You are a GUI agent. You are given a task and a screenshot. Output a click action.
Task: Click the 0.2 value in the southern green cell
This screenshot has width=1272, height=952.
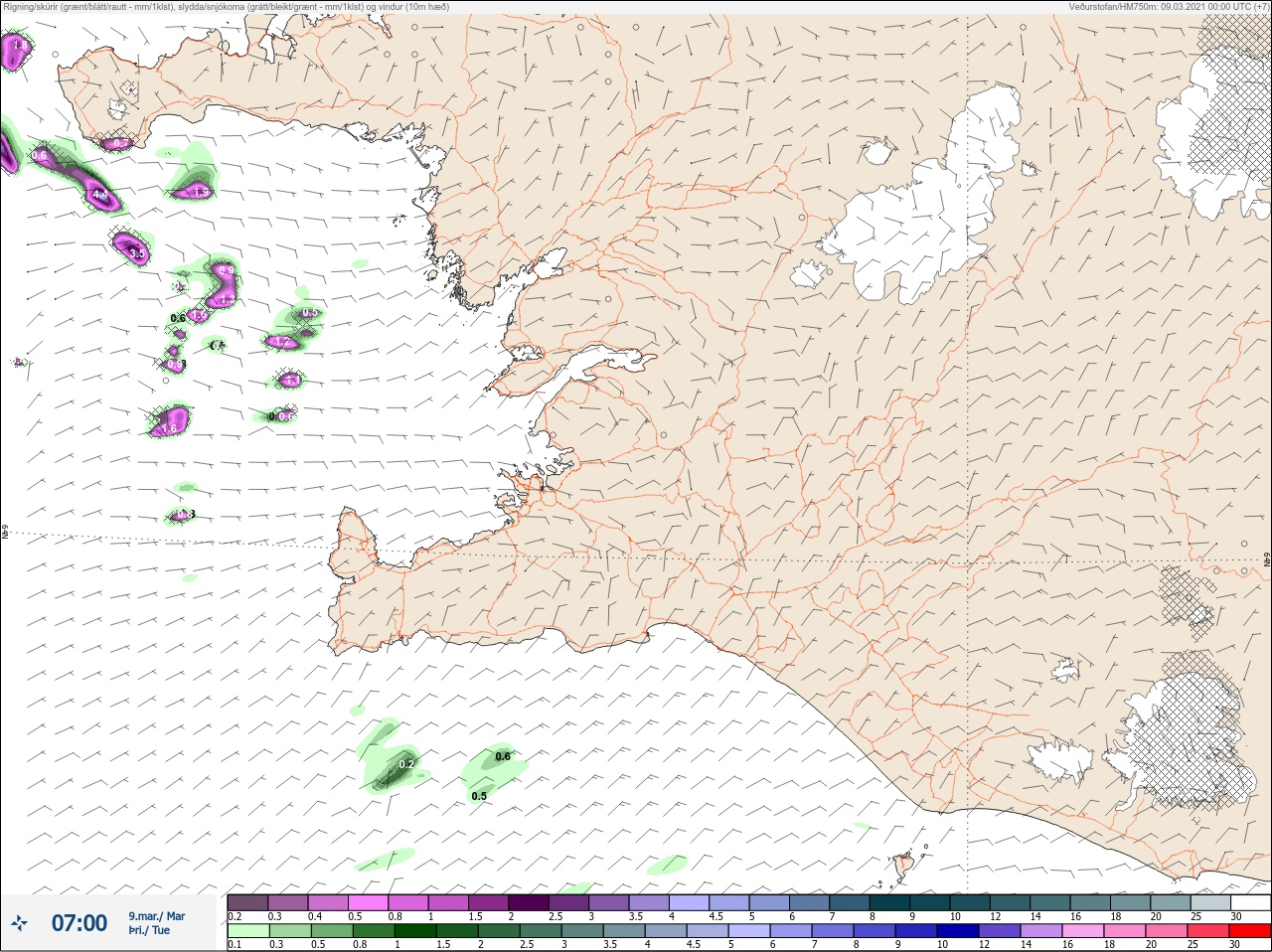406,764
